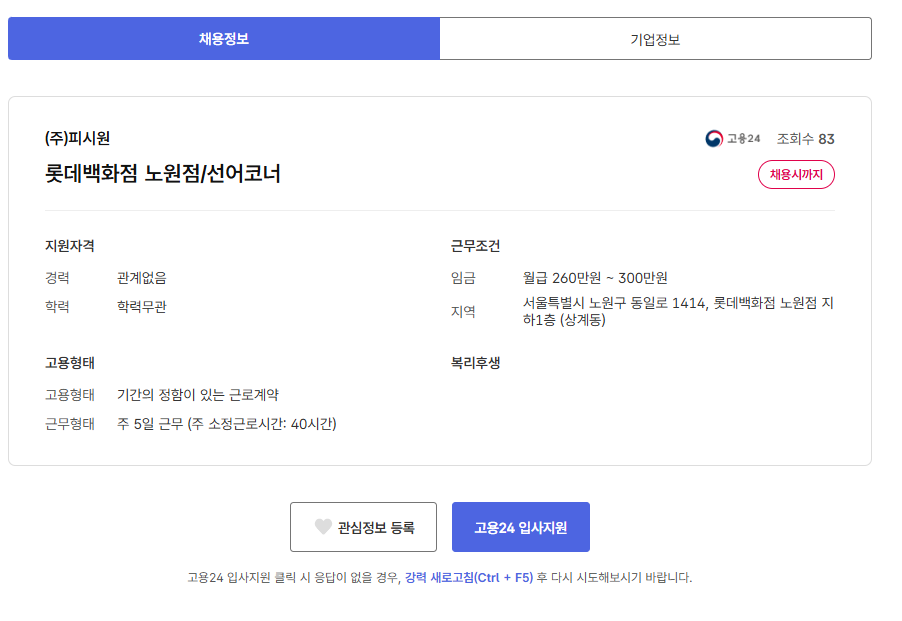The width and height of the screenshot is (902, 621).
Task: Click the bold 고용형태 section heading
Action: [70, 362]
